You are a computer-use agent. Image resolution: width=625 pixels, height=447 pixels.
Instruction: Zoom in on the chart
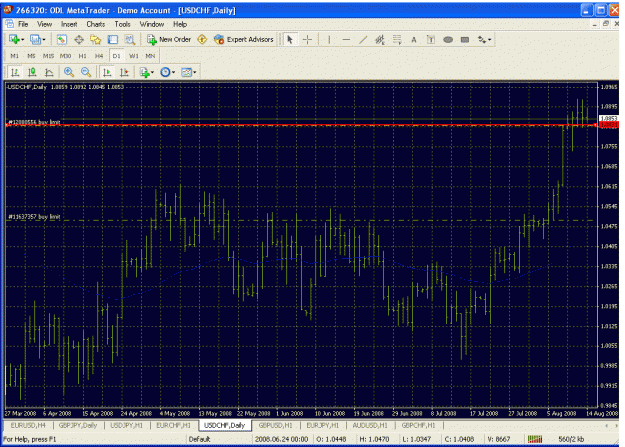point(69,72)
